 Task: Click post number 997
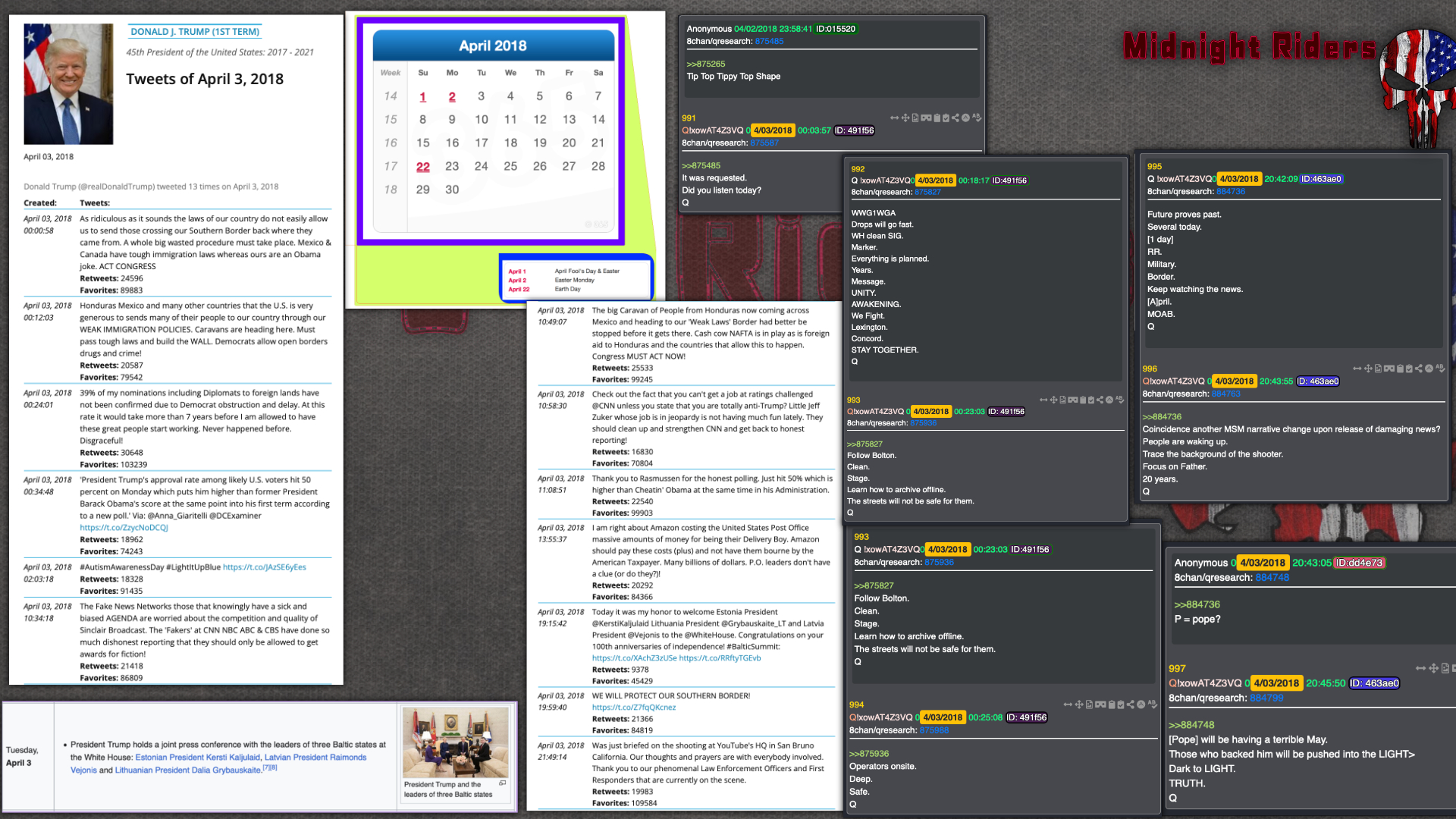(1177, 668)
